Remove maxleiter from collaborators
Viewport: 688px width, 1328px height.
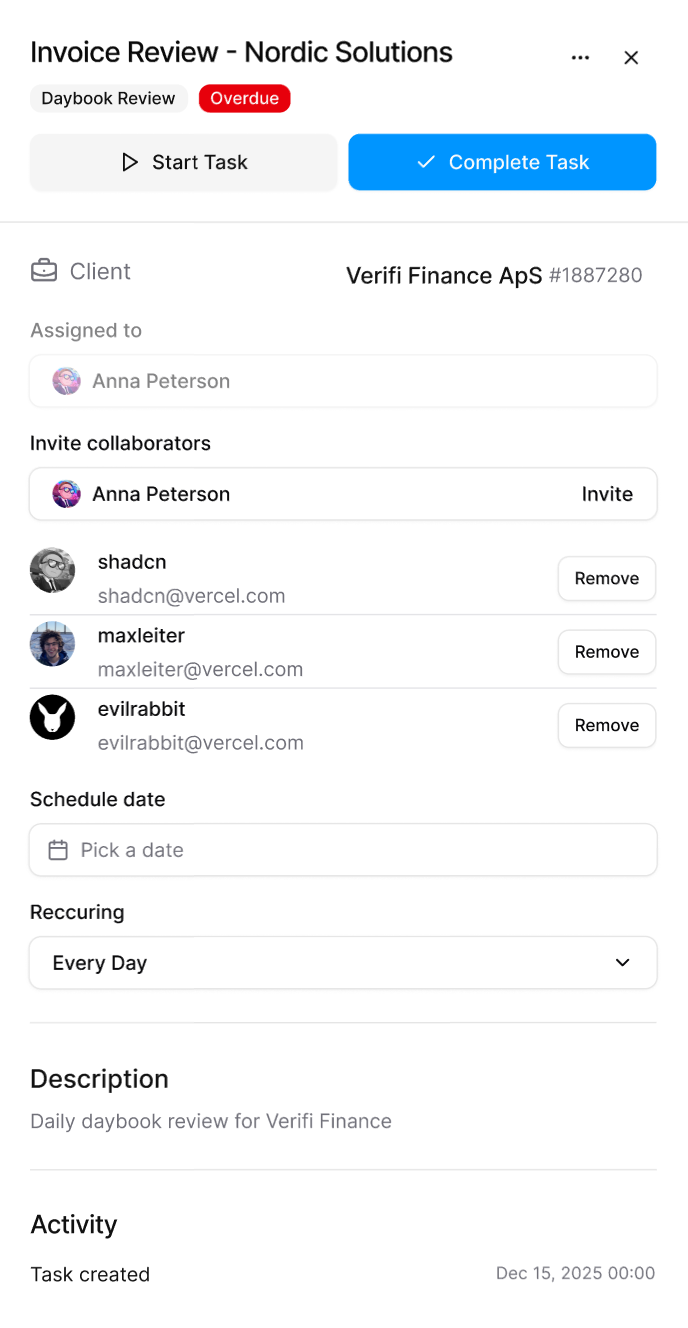606,652
